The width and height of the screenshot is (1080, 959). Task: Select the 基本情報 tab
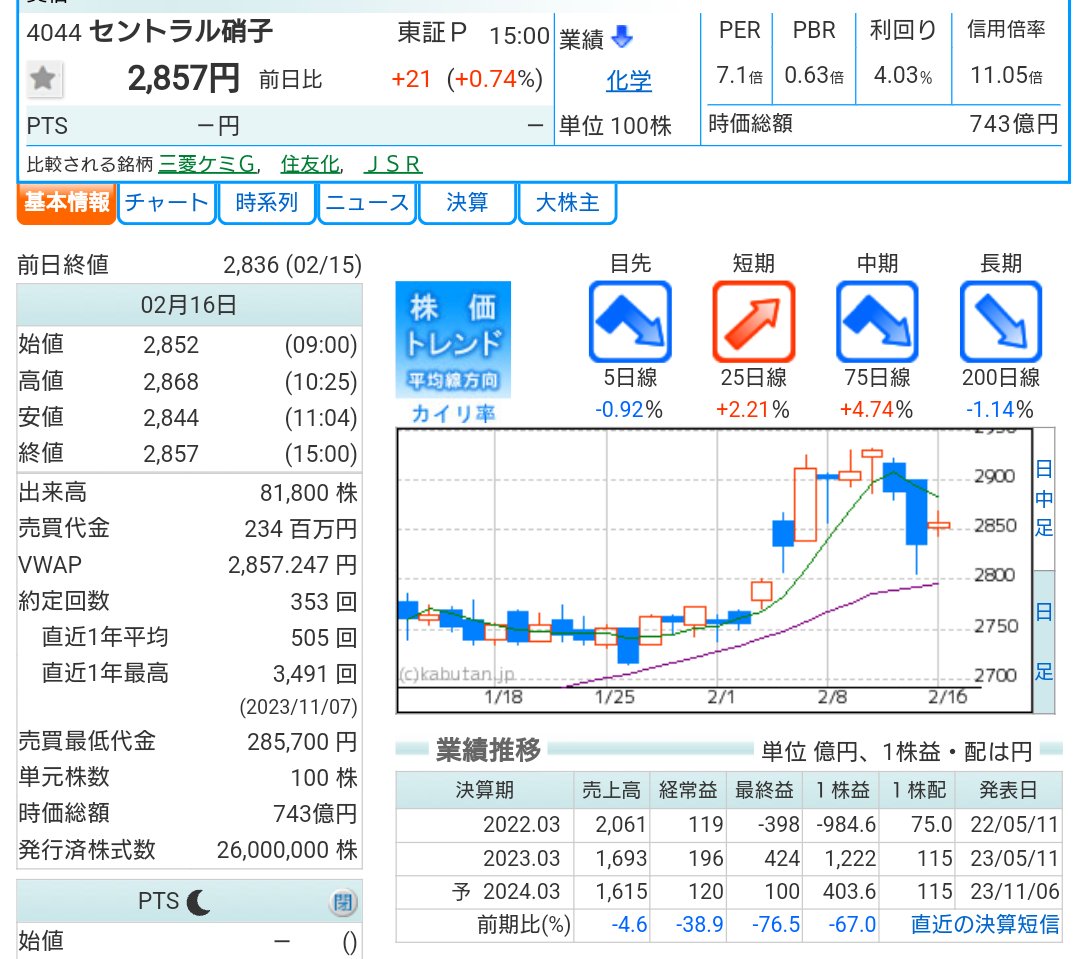click(66, 204)
